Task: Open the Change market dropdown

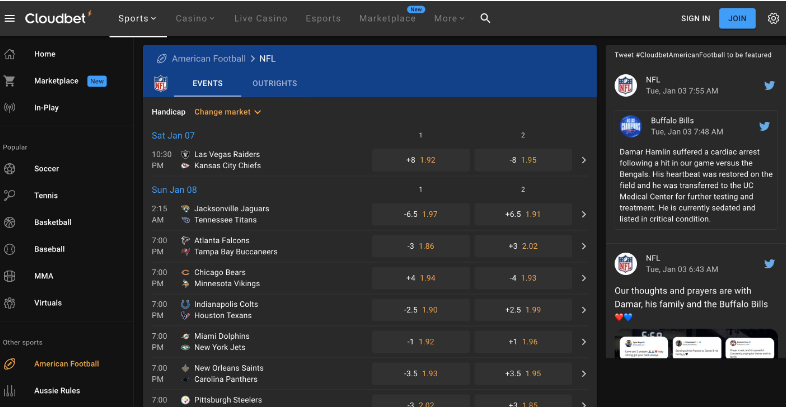Action: (x=228, y=112)
